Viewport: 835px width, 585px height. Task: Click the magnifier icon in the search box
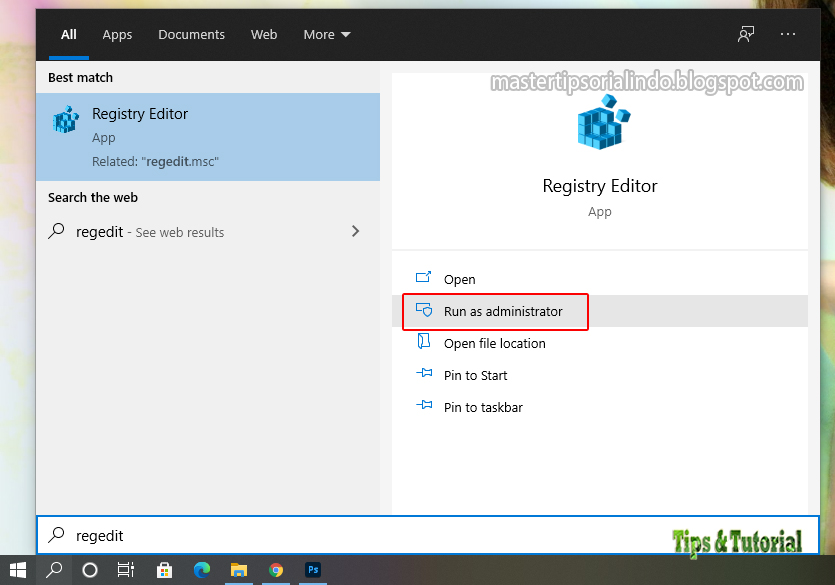coord(56,534)
